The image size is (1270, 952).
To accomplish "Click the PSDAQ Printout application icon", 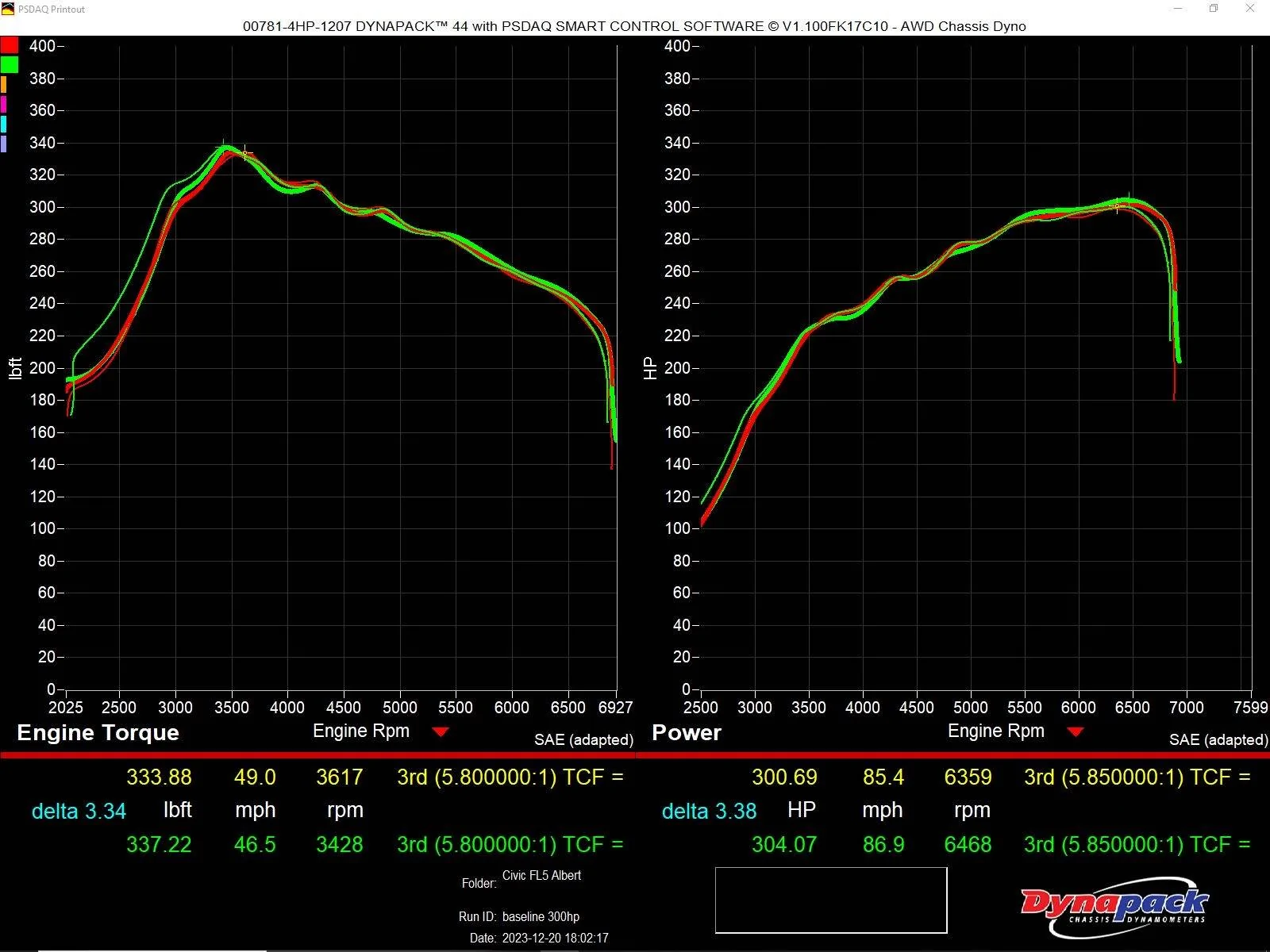I will (8, 9).
